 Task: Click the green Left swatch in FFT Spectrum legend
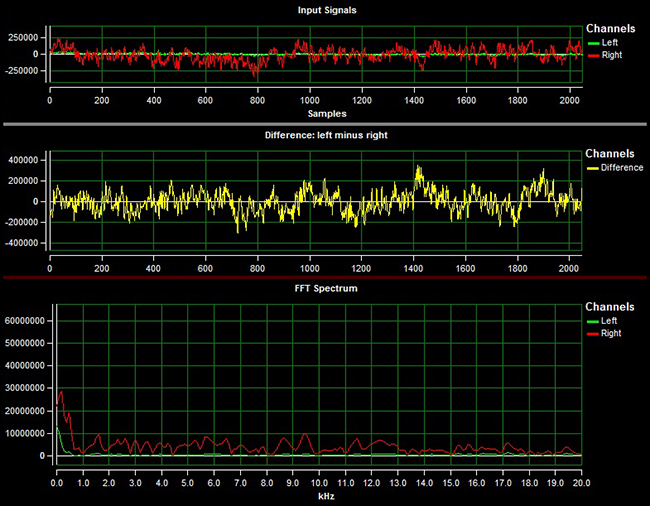point(592,321)
